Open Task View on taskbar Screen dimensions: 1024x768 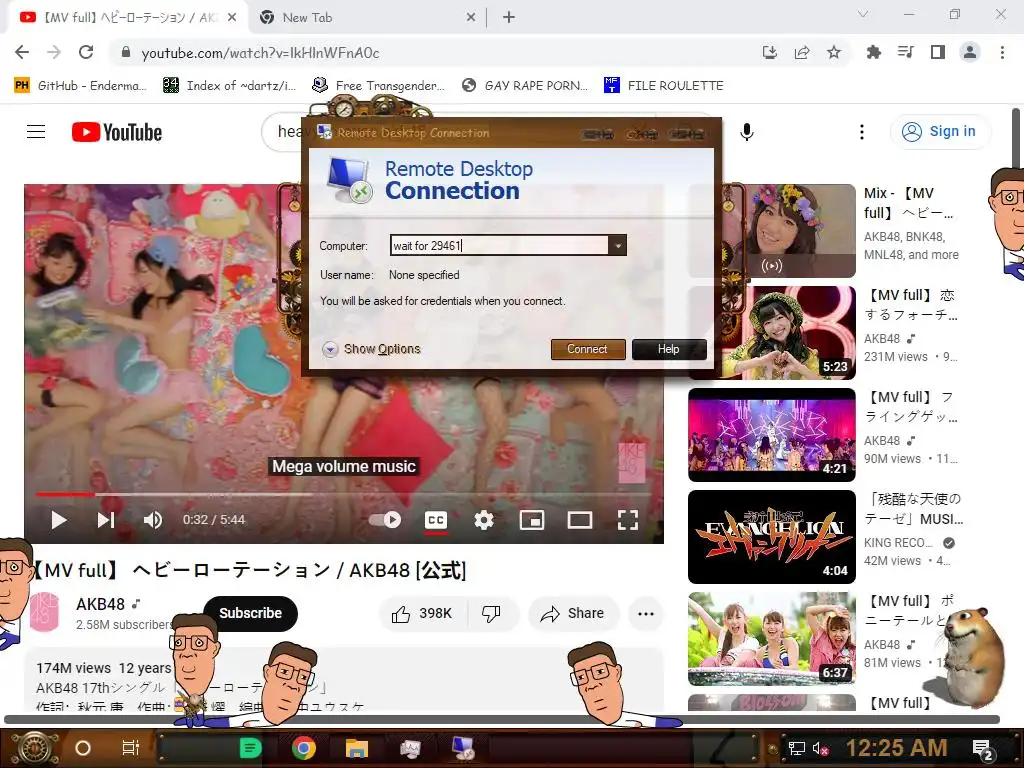click(x=131, y=748)
